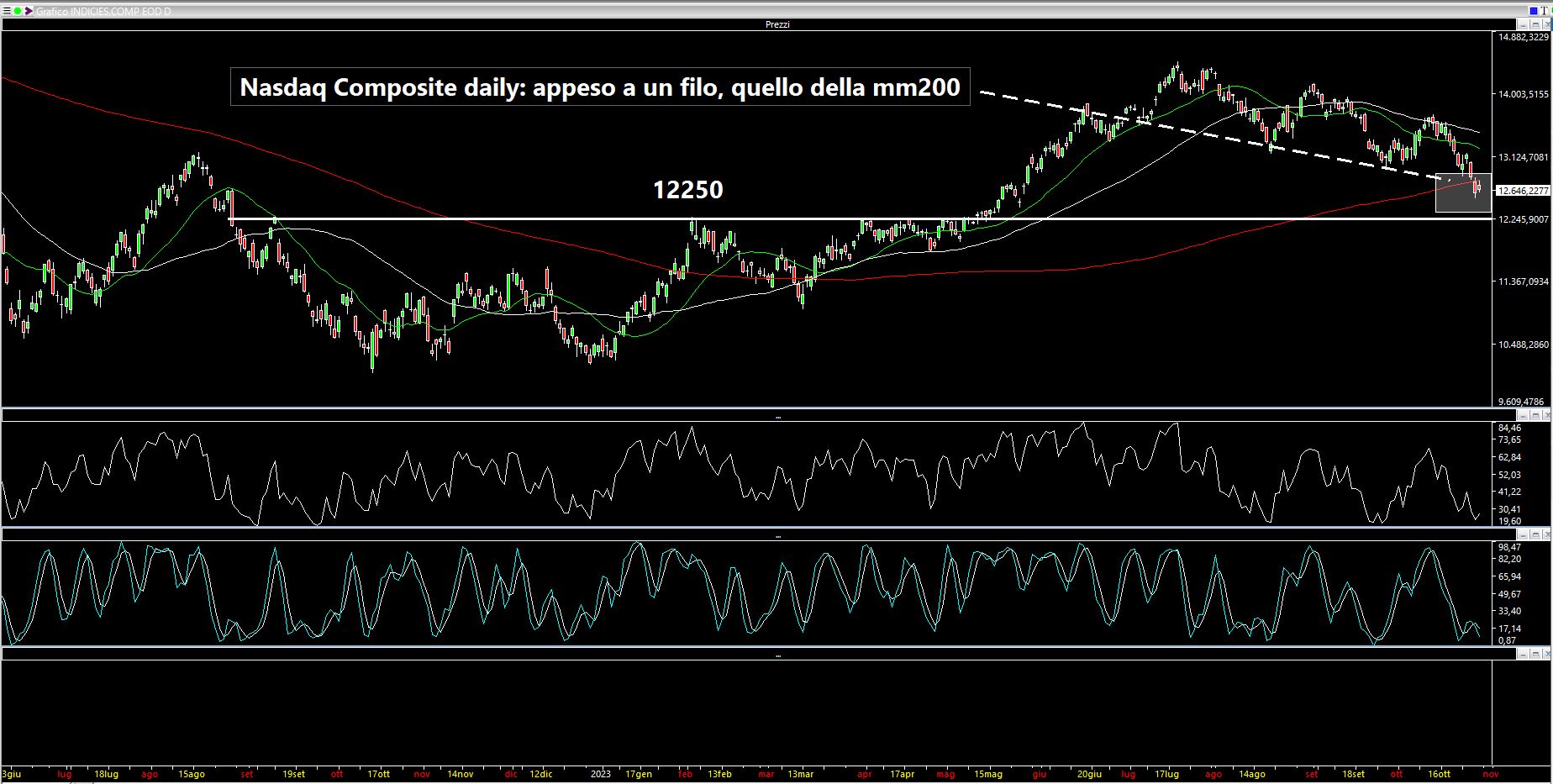Click the 14.003,5155 price axis label
This screenshot has width=1553, height=784.
[x=1524, y=94]
